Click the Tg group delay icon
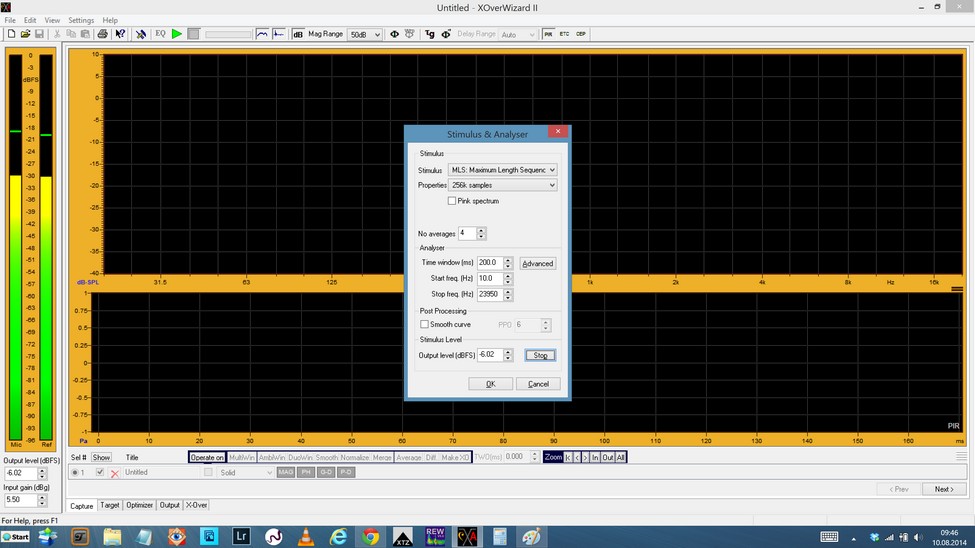 pyautogui.click(x=430, y=34)
